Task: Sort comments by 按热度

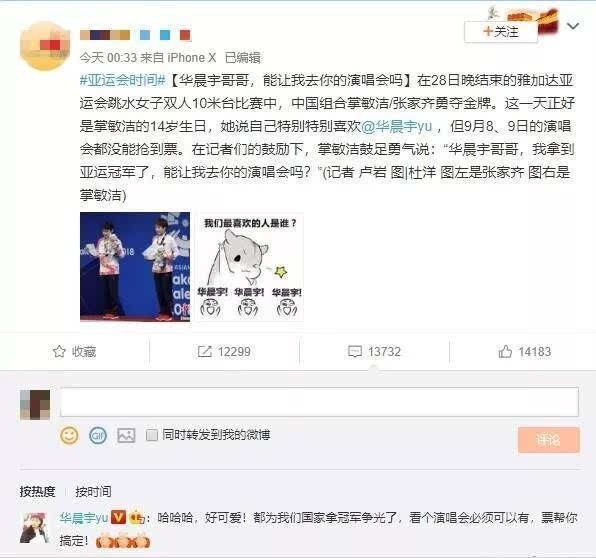Action: click(38, 491)
